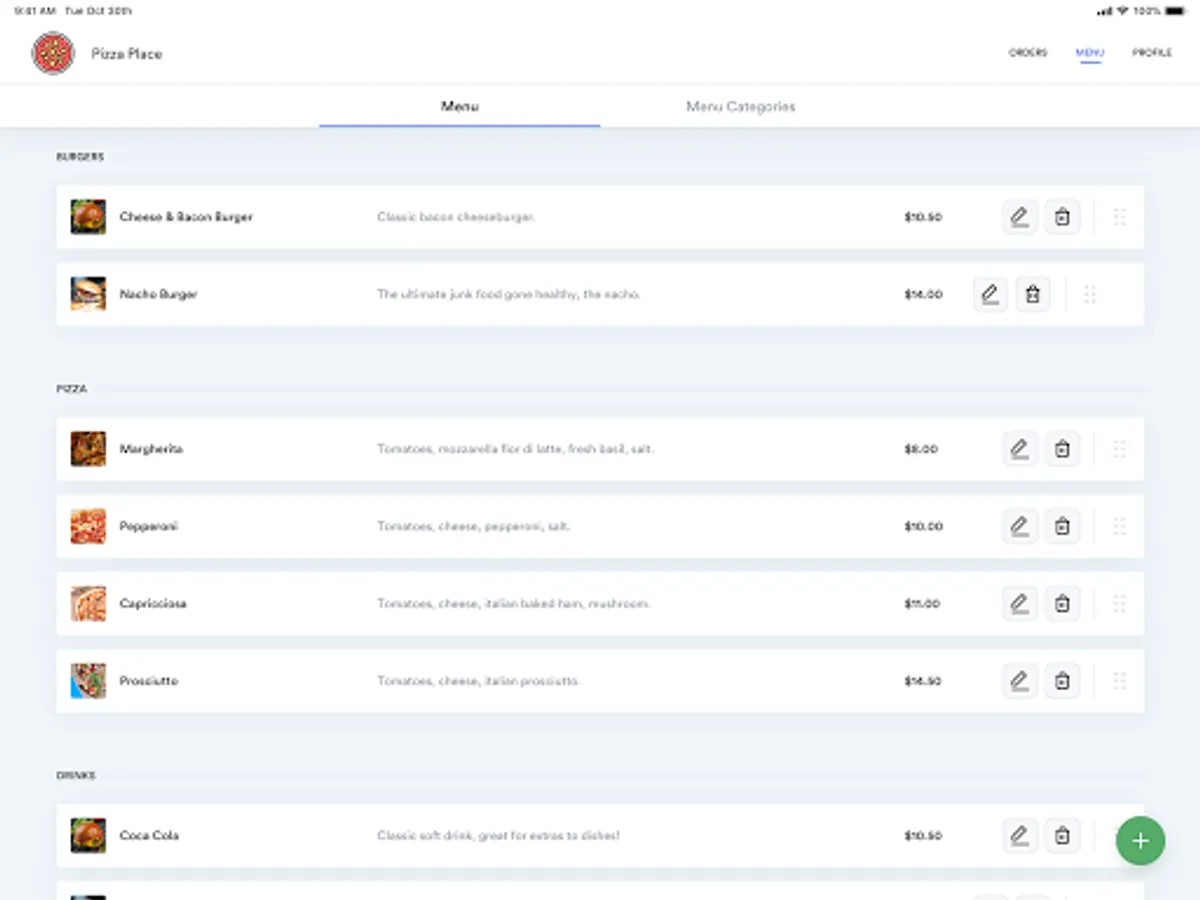The height and width of the screenshot is (900, 1200).
Task: Delete the Nacho Burger item
Action: pyautogui.click(x=1033, y=295)
